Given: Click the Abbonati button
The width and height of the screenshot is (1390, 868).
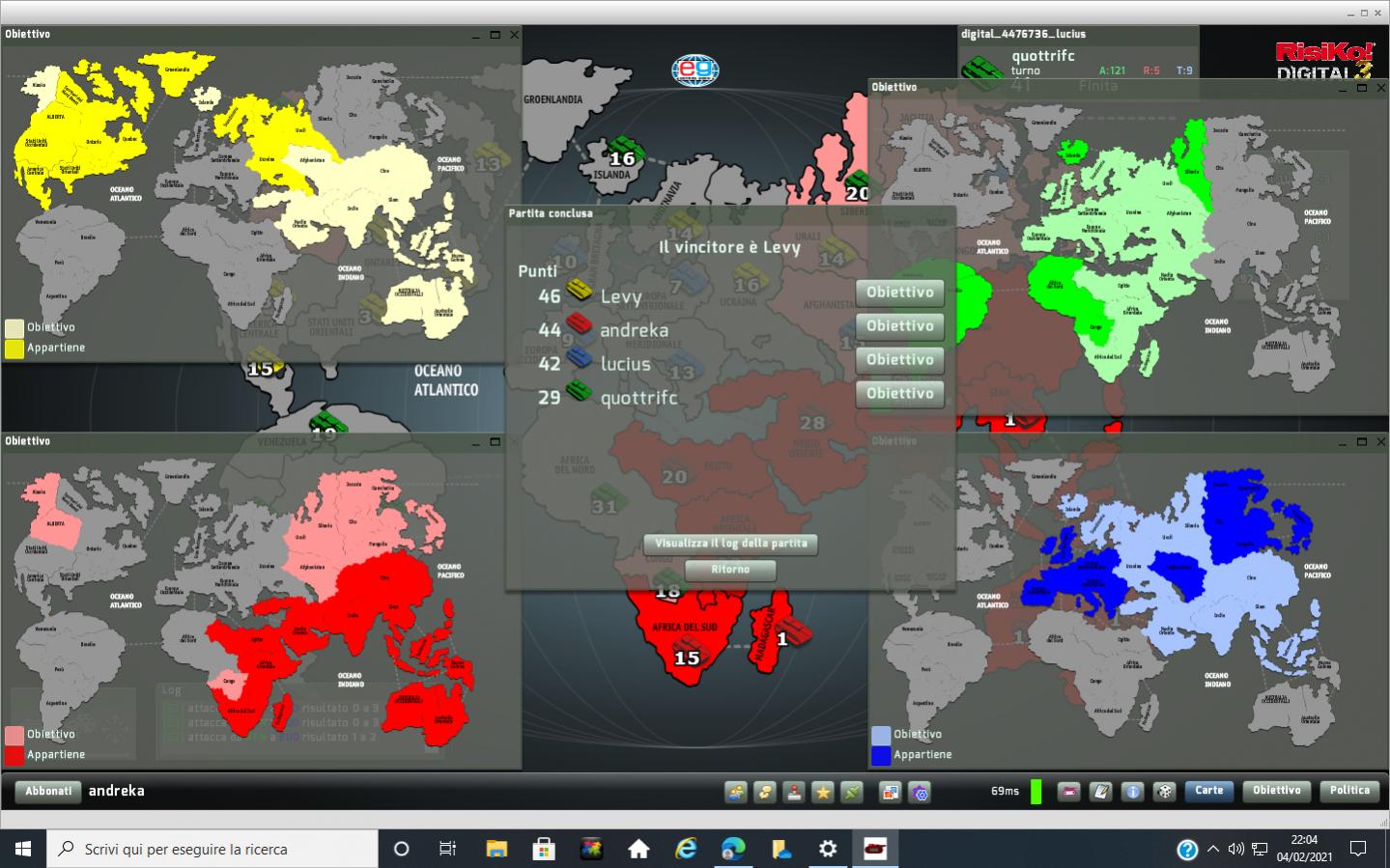Looking at the screenshot, I should pos(48,792).
